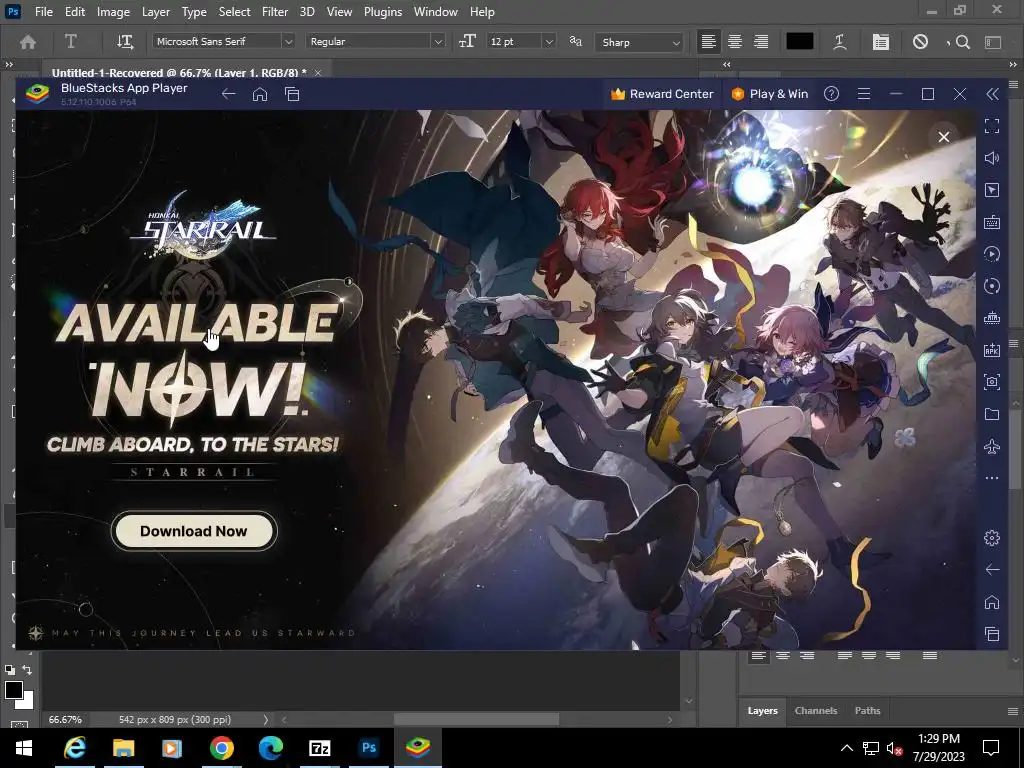Image resolution: width=1024 pixels, height=768 pixels.
Task: Open the Windows notification center
Action: [x=991, y=748]
